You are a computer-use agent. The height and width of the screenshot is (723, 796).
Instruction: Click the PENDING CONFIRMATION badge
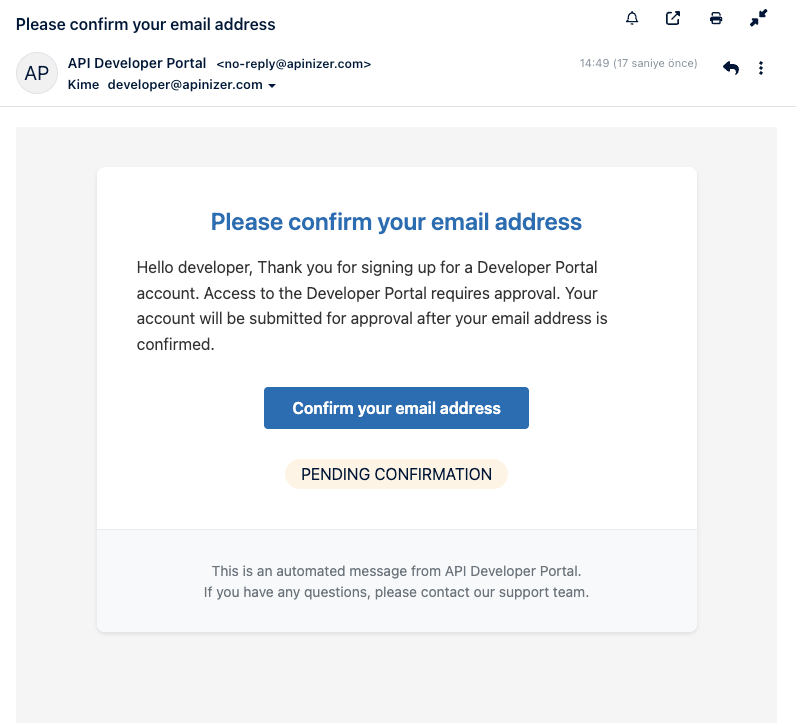point(396,474)
